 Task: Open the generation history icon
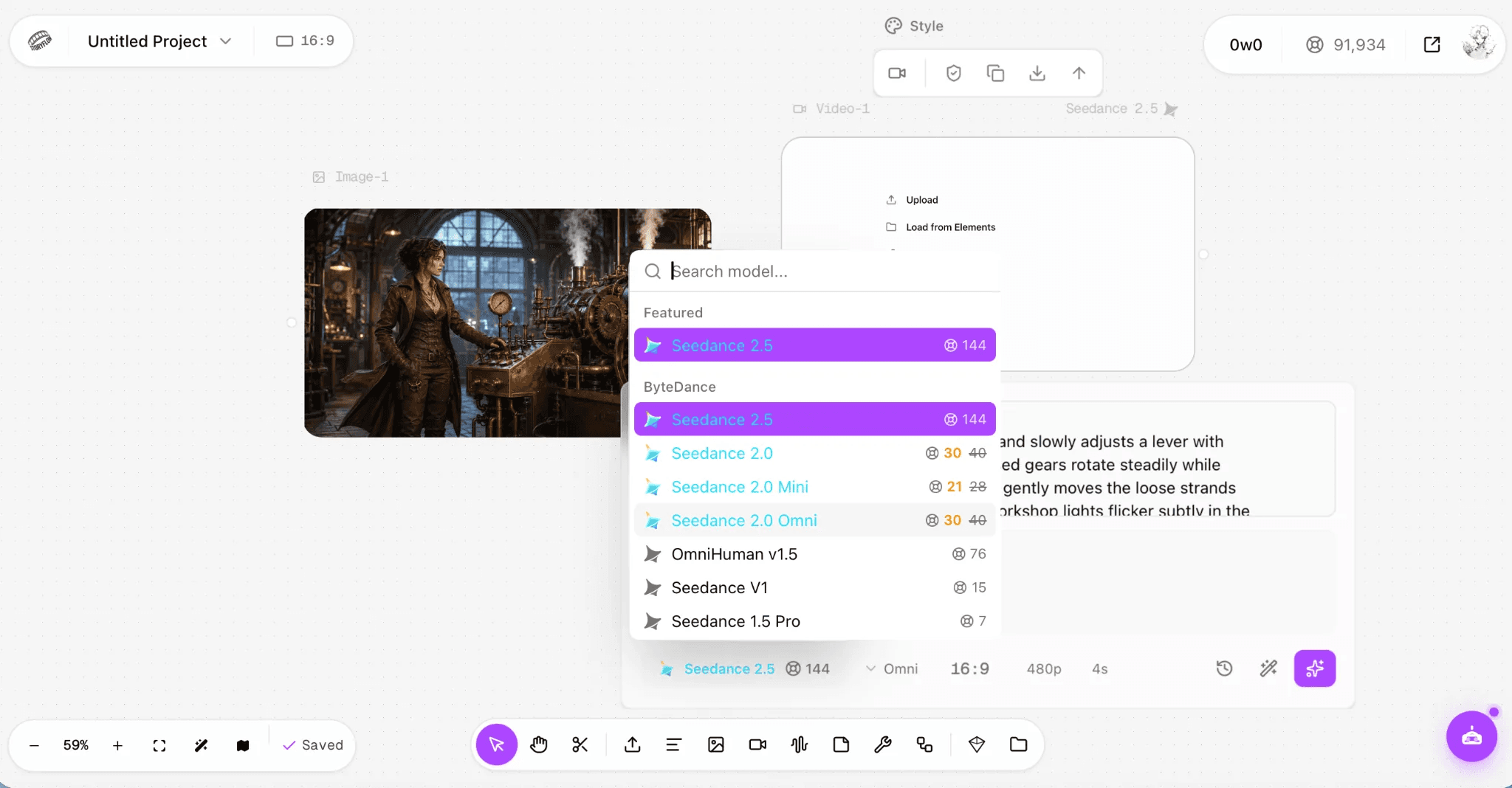[x=1224, y=668]
